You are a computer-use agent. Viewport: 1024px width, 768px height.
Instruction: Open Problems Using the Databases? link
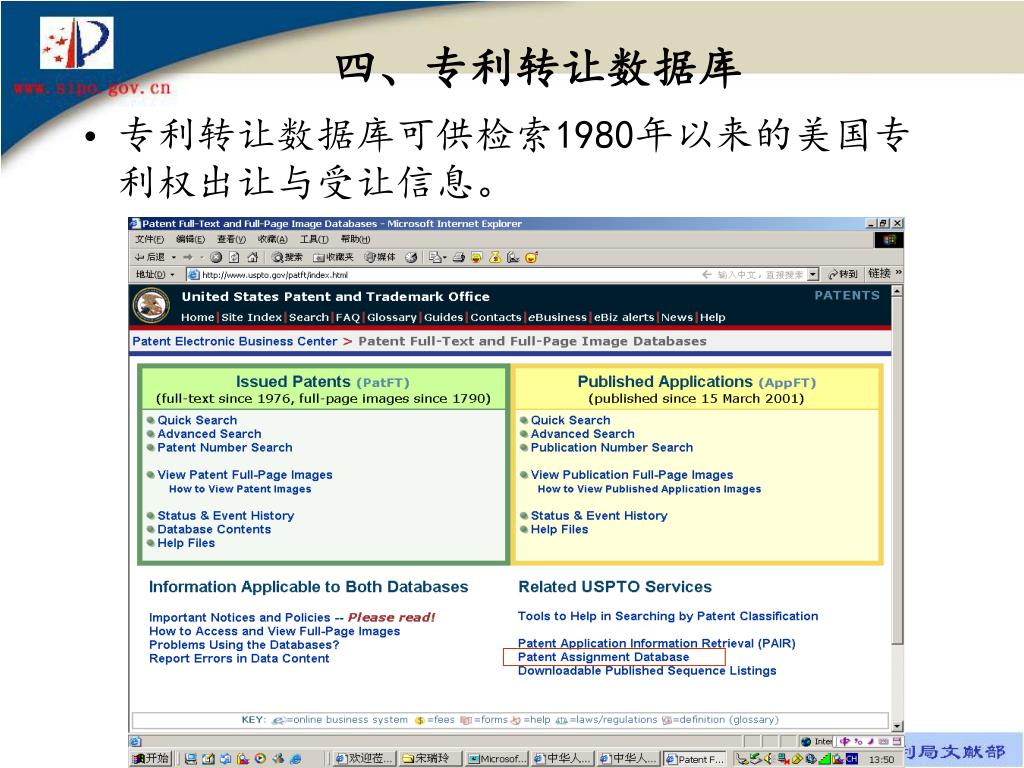[244, 645]
